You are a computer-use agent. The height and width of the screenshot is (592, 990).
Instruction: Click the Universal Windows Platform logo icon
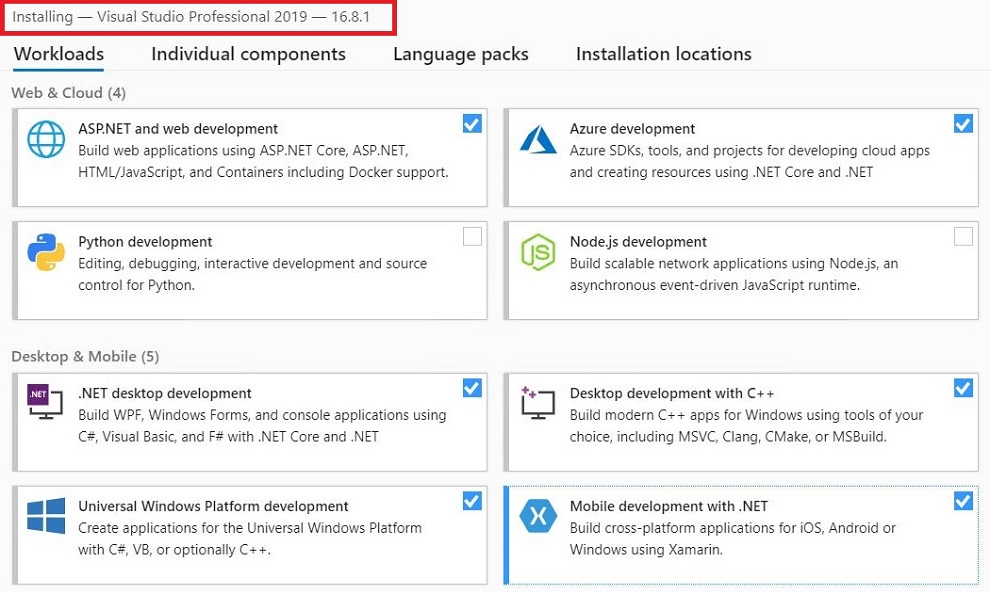46,516
